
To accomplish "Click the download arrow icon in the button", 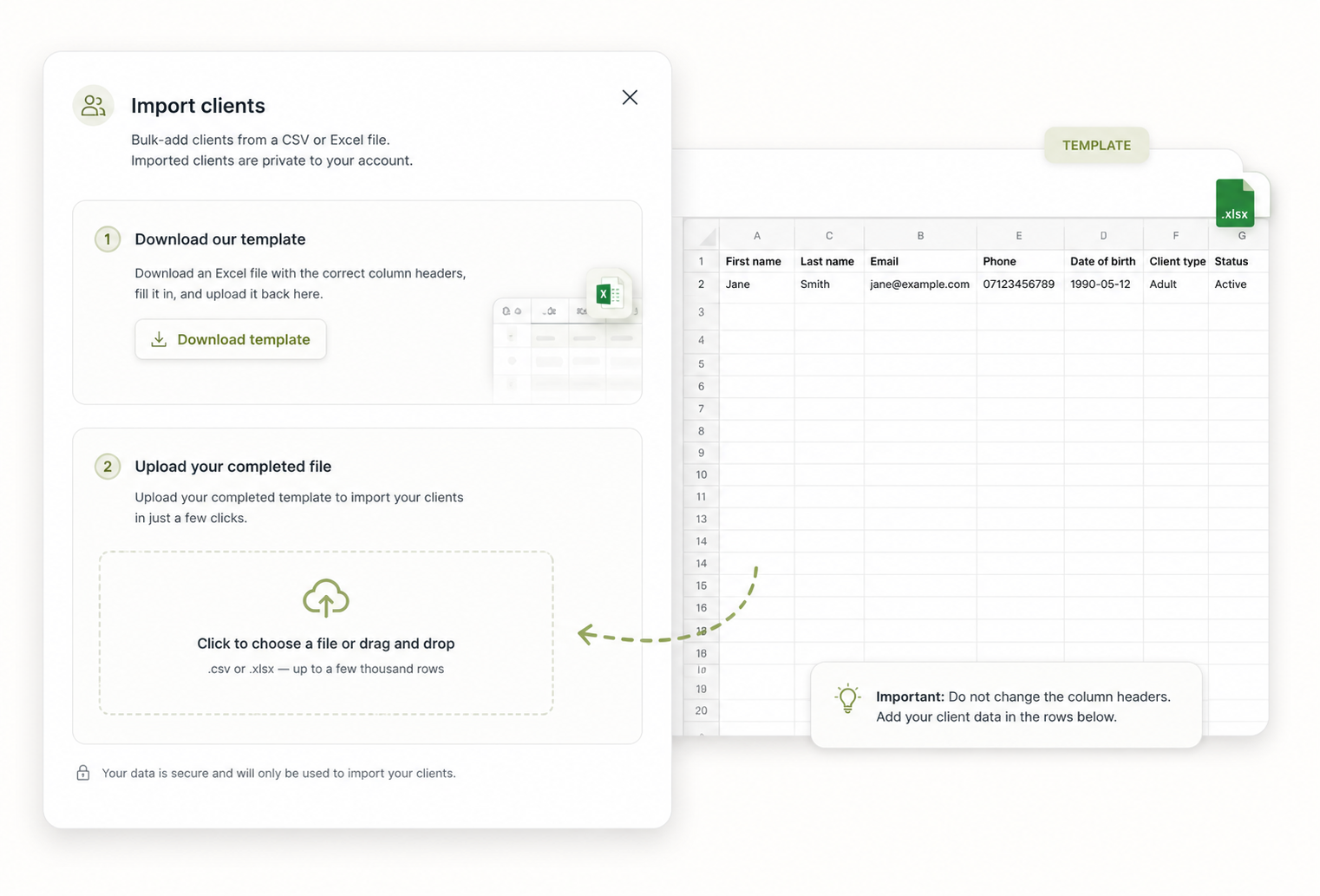I will coord(159,339).
